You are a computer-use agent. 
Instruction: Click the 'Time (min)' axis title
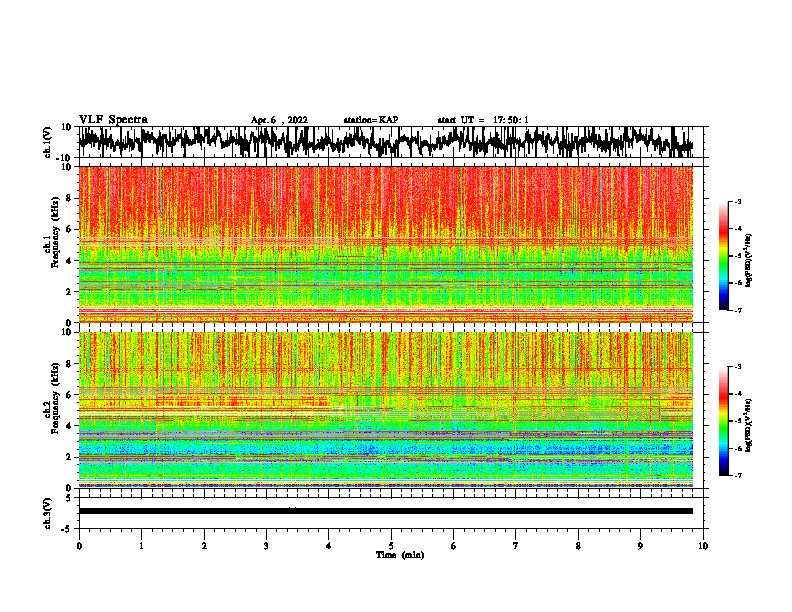click(400, 555)
